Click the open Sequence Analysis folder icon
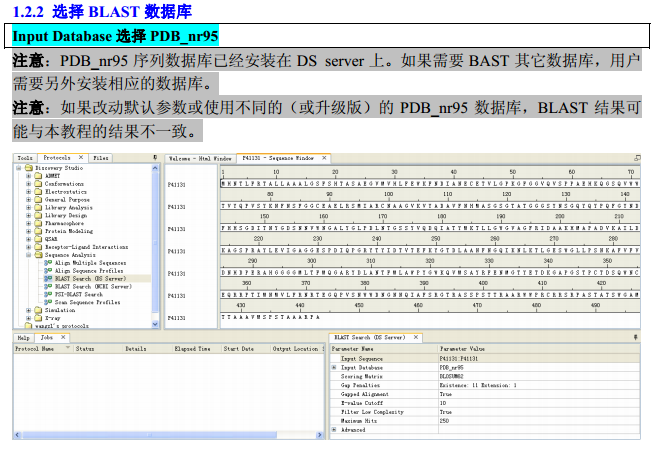 click(x=39, y=255)
